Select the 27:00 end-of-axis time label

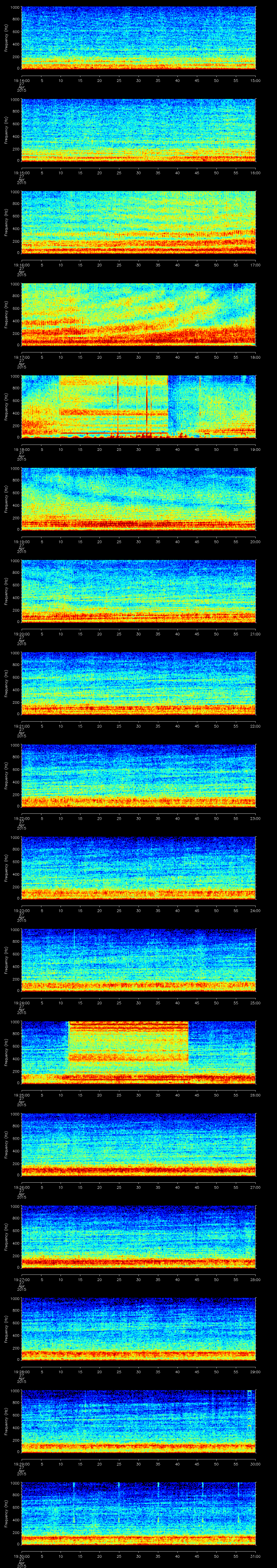point(256,1187)
